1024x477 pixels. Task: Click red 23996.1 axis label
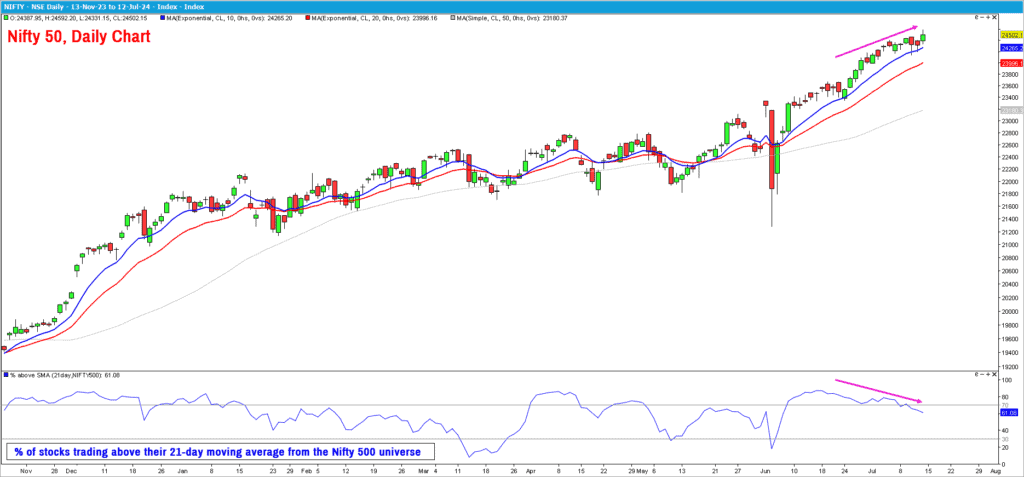pyautogui.click(x=1011, y=63)
